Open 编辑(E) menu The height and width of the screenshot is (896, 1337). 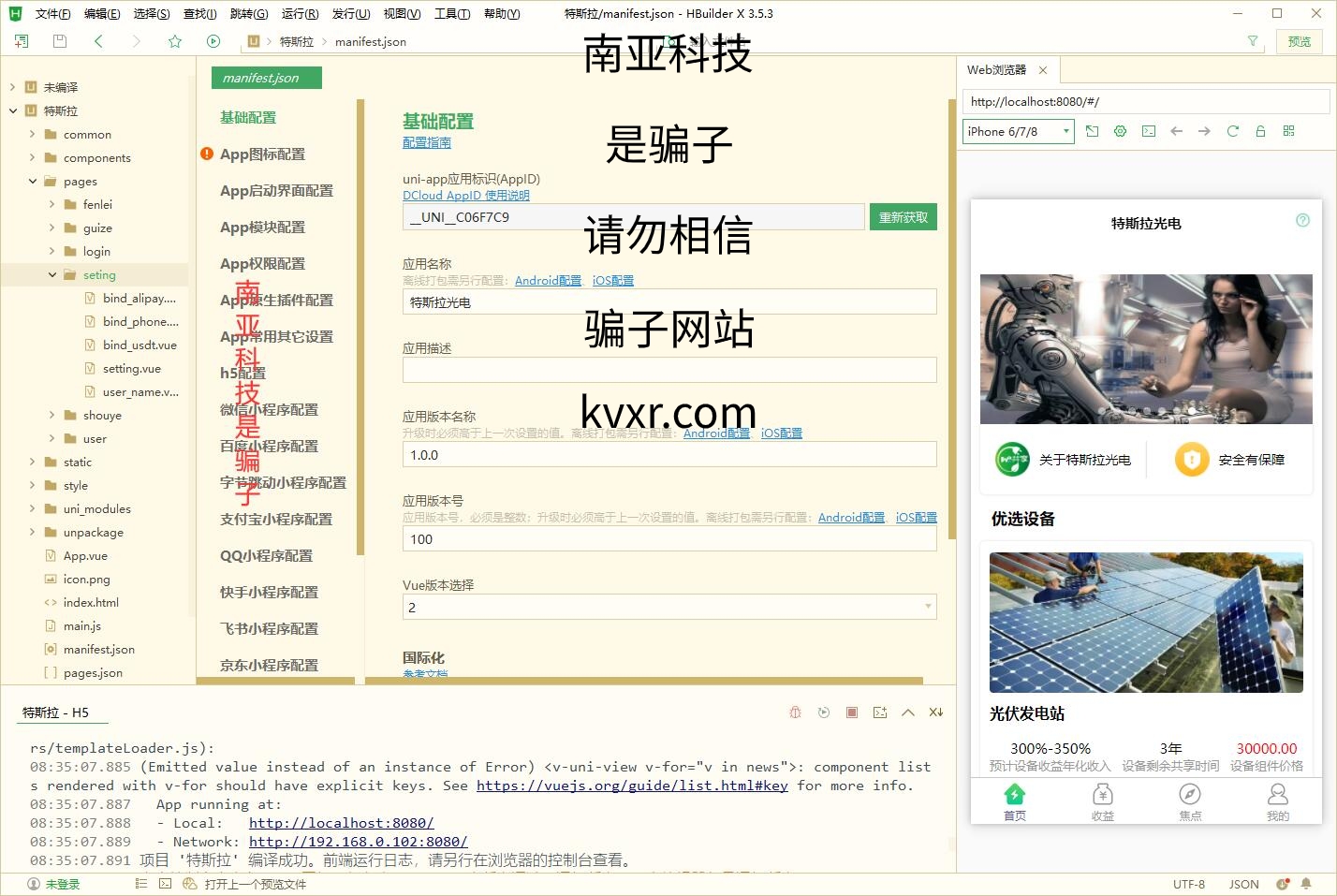click(102, 13)
